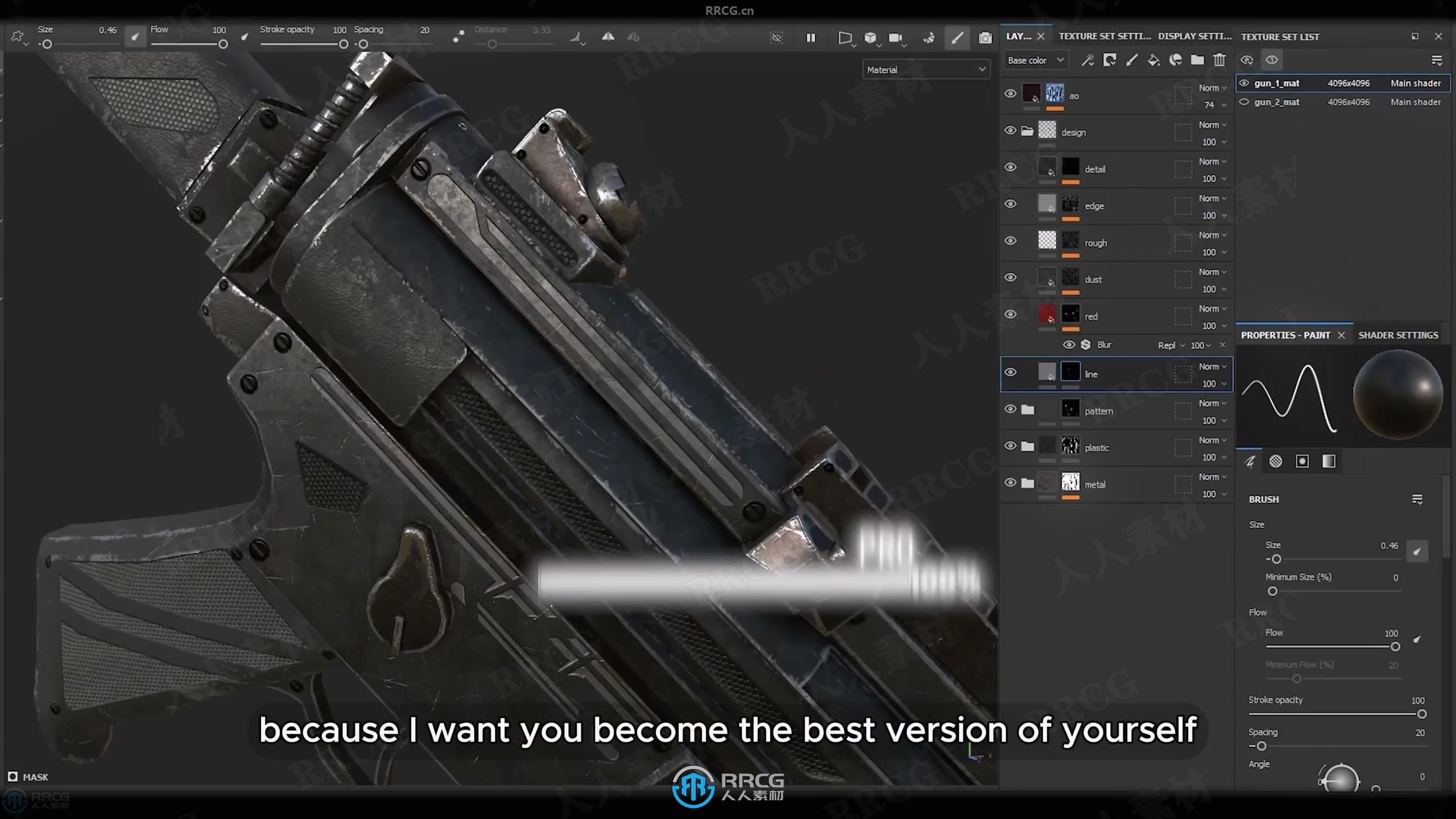Select the Stencil properties icon
Screen dimensions: 1456x819
click(1302, 461)
